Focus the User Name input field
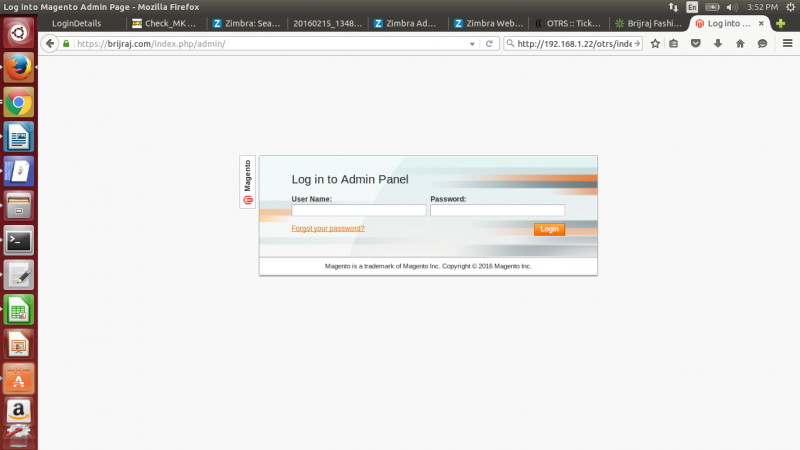Image resolution: width=800 pixels, height=450 pixels. (359, 210)
